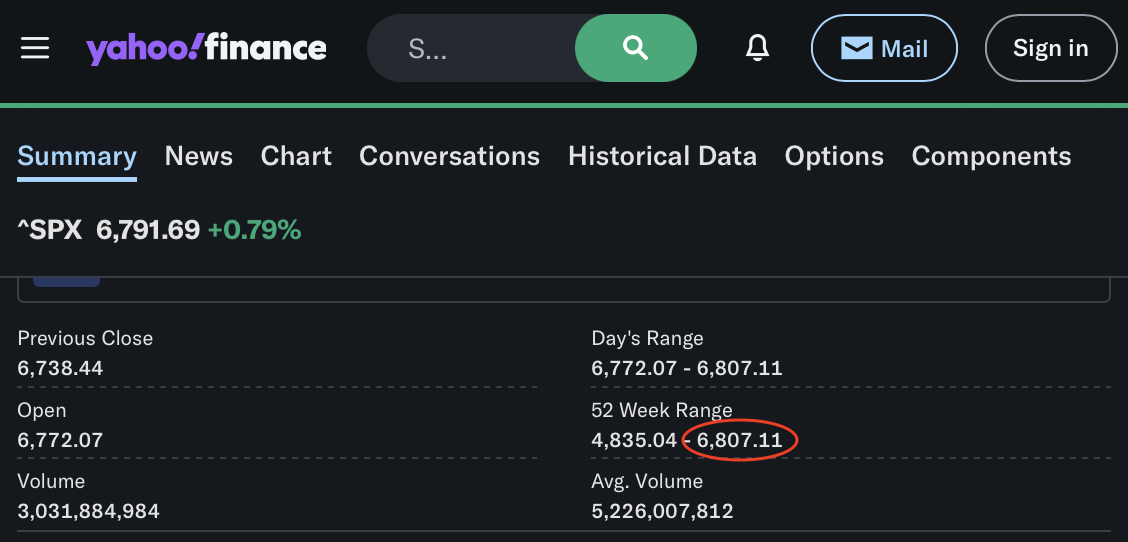Select the Summary tab
This screenshot has width=1128, height=542.
tap(77, 156)
